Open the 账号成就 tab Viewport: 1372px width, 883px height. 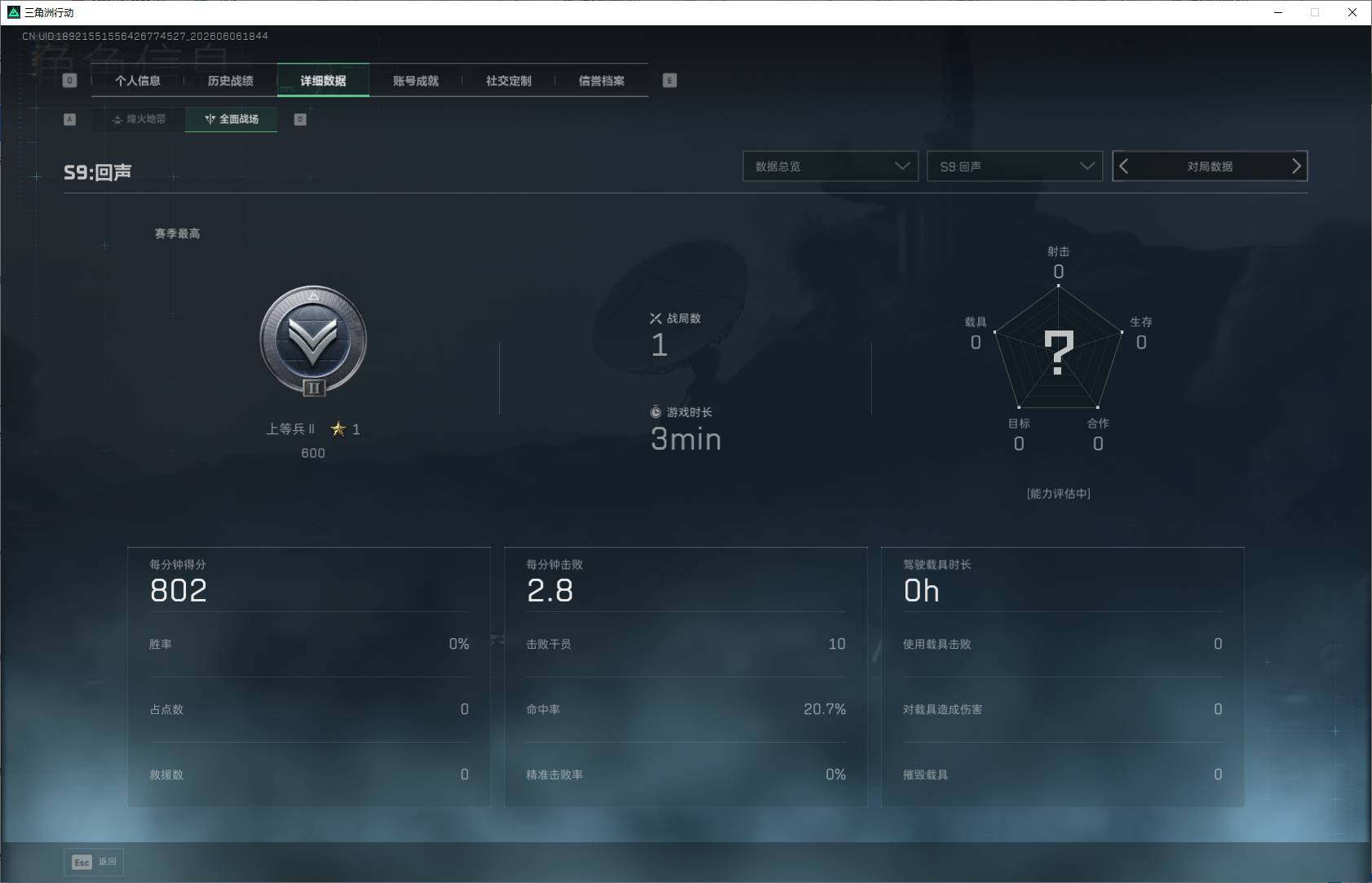[416, 81]
